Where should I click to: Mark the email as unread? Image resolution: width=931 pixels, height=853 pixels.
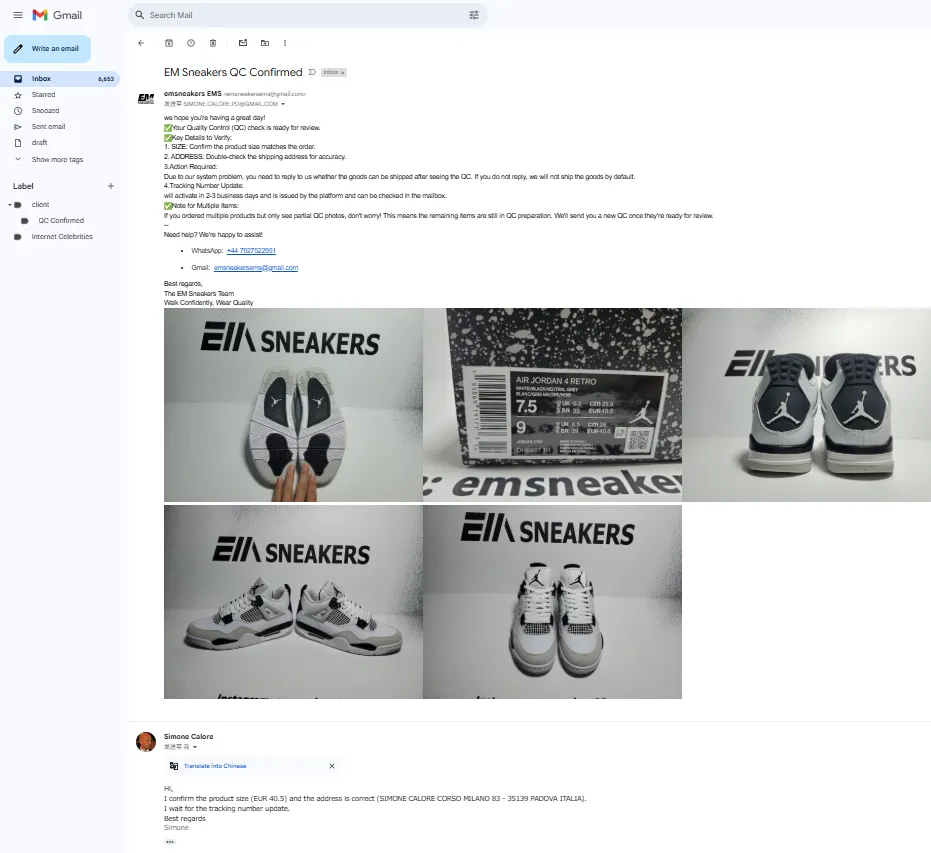pyautogui.click(x=243, y=43)
